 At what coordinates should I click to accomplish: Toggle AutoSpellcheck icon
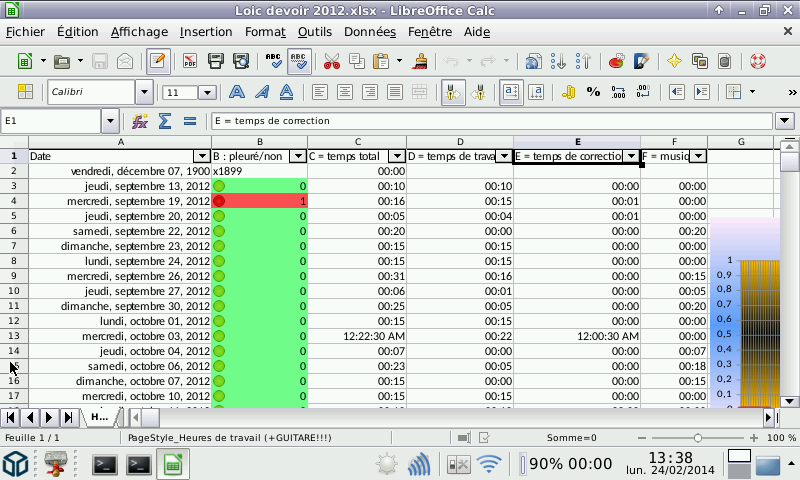299,61
